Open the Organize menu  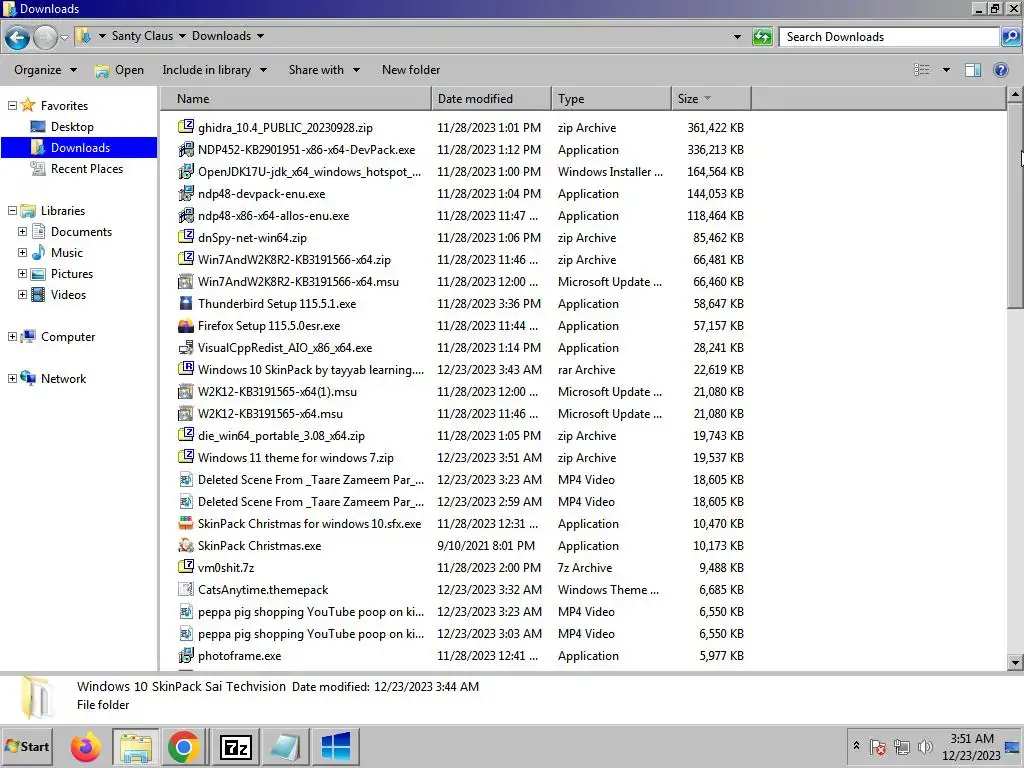(45, 70)
